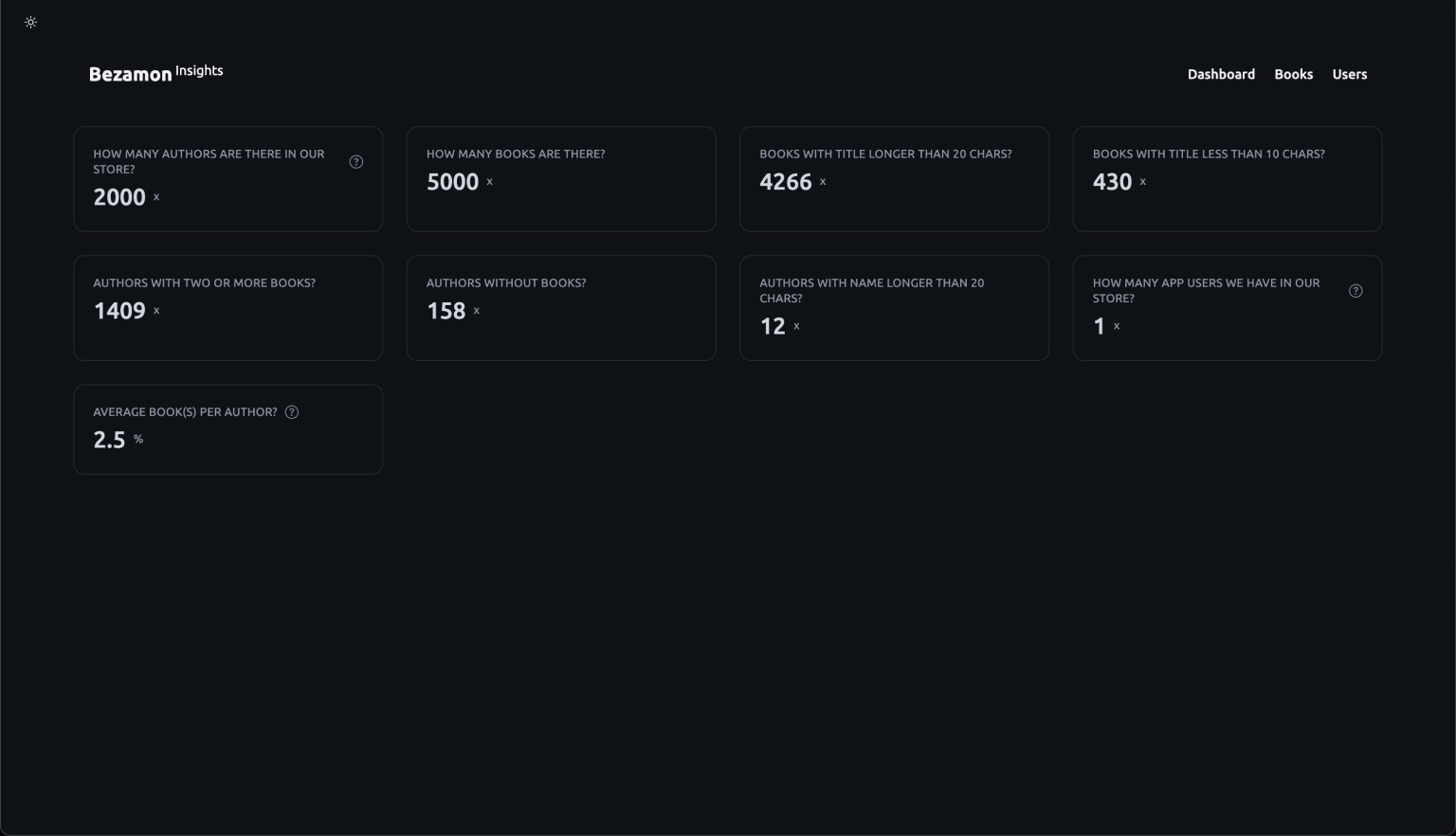Select the 1409 value

click(119, 311)
